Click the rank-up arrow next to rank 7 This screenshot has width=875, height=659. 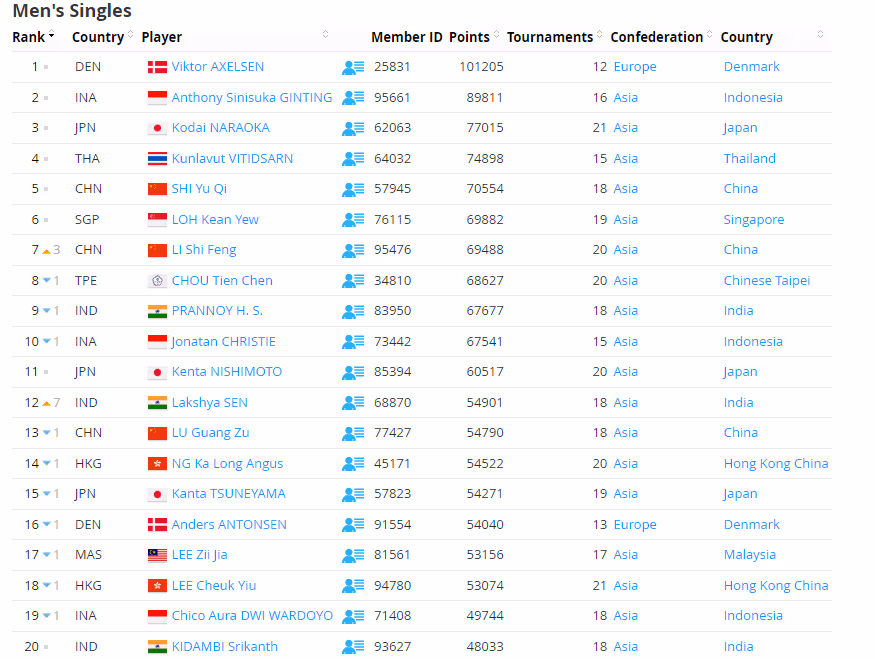point(46,250)
